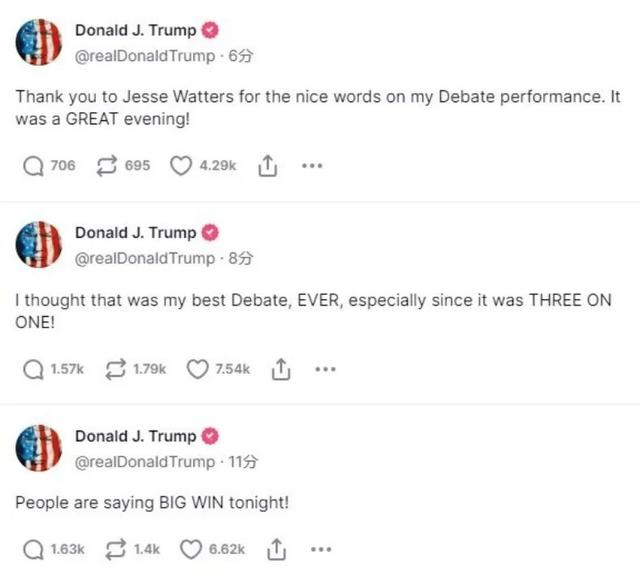This screenshot has width=640, height=585.
Task: Open more options on BIG WIN post
Action: pyautogui.click(x=321, y=549)
